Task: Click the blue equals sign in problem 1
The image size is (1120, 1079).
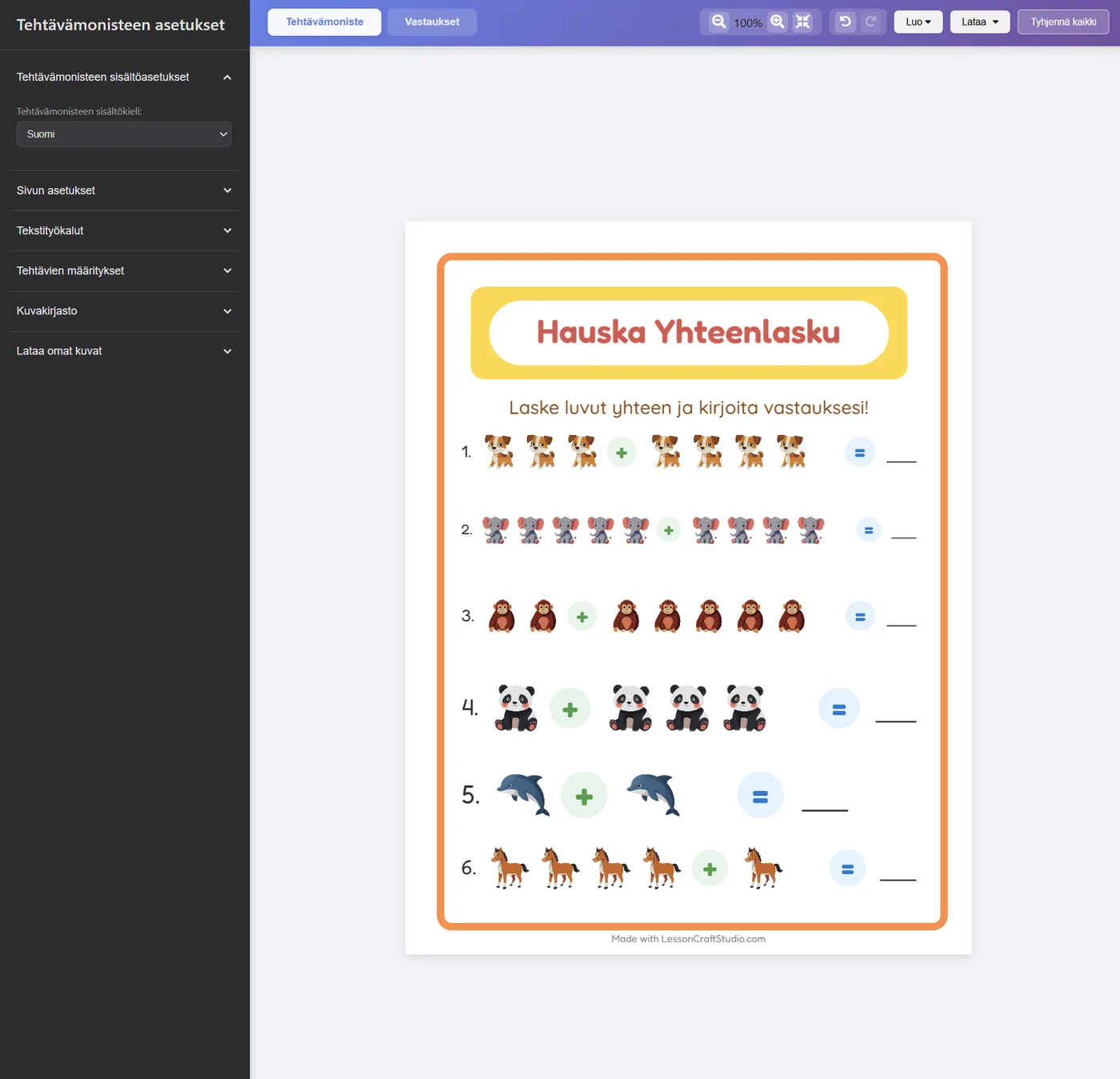Action: (x=860, y=453)
